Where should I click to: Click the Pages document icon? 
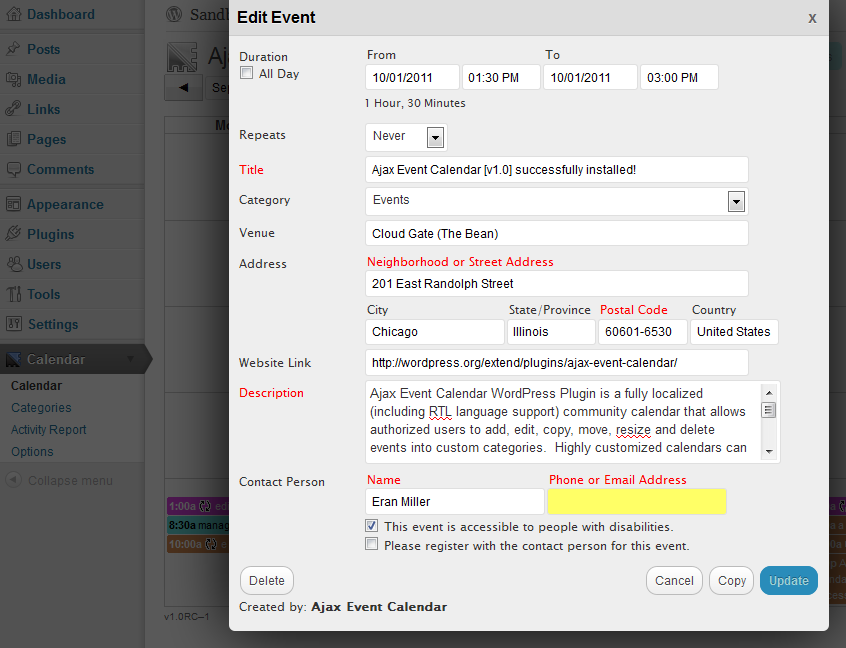coord(13,139)
